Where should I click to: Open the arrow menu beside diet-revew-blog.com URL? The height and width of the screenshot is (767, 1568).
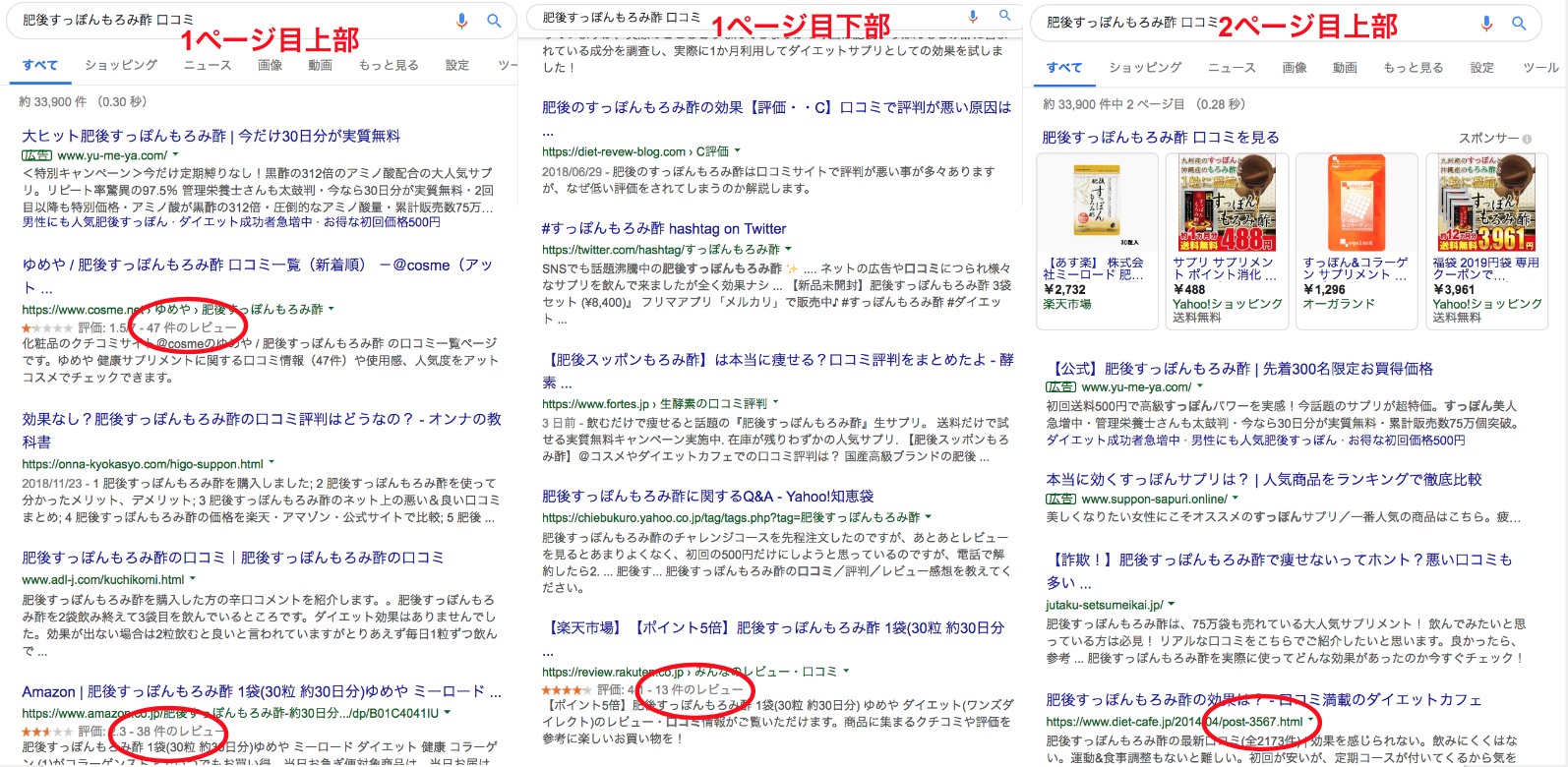point(737,150)
